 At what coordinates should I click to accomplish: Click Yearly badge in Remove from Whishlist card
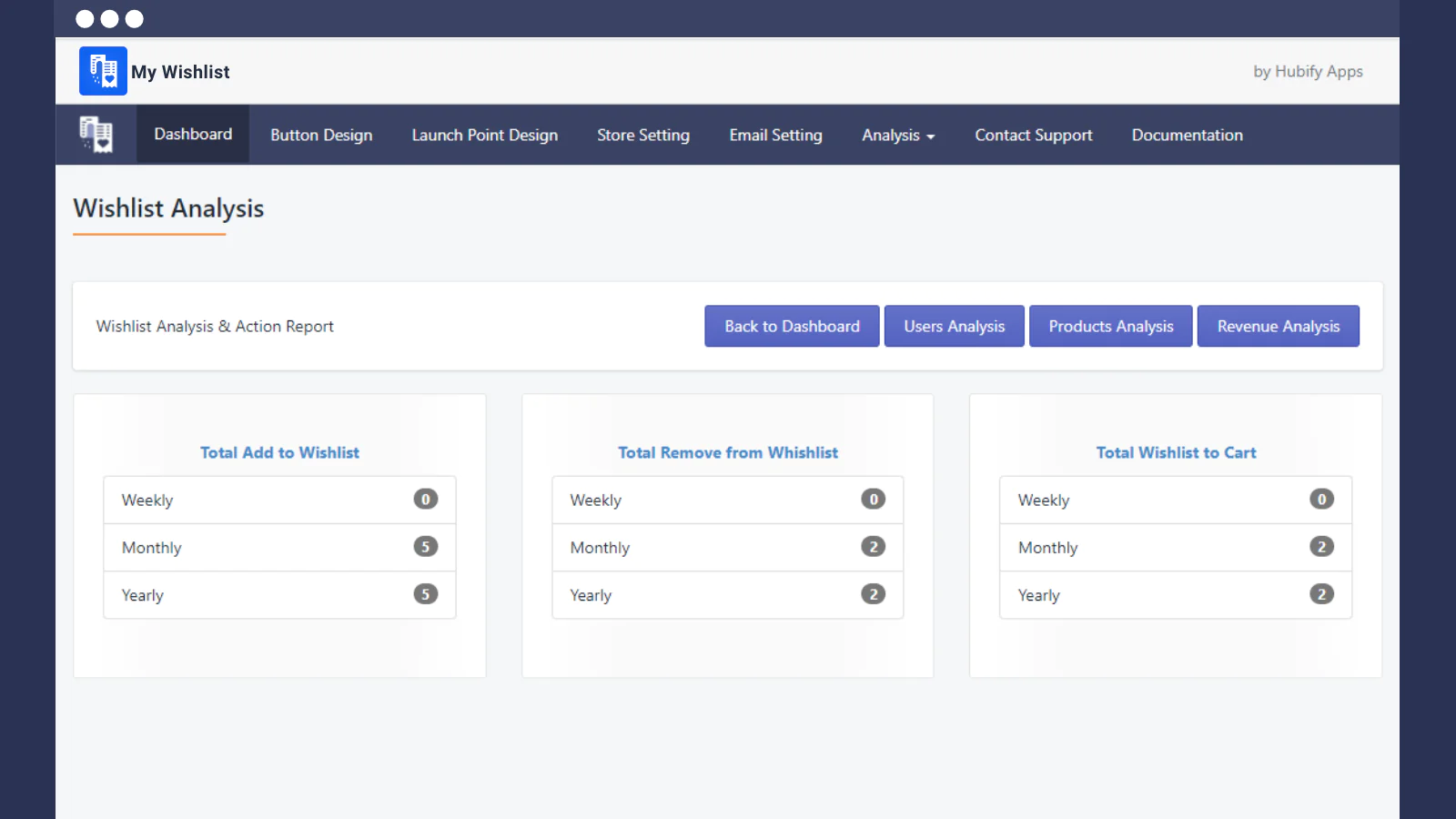click(873, 594)
